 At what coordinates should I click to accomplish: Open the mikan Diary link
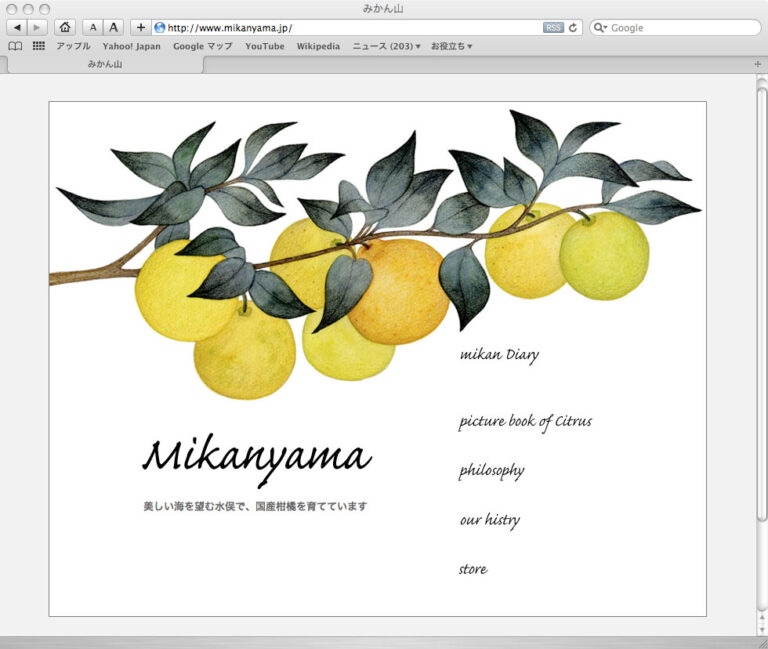point(499,354)
